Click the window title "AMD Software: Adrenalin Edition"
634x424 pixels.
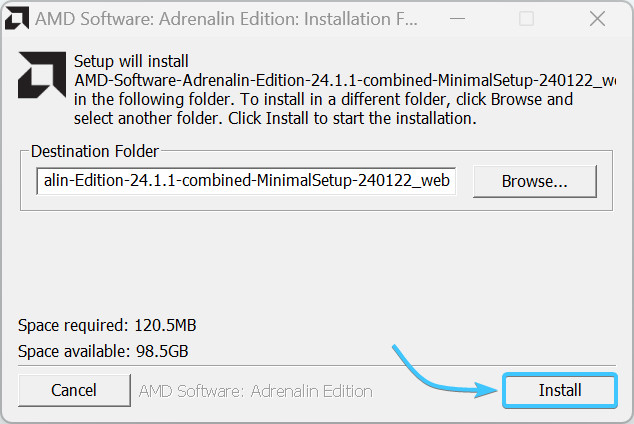(210, 18)
